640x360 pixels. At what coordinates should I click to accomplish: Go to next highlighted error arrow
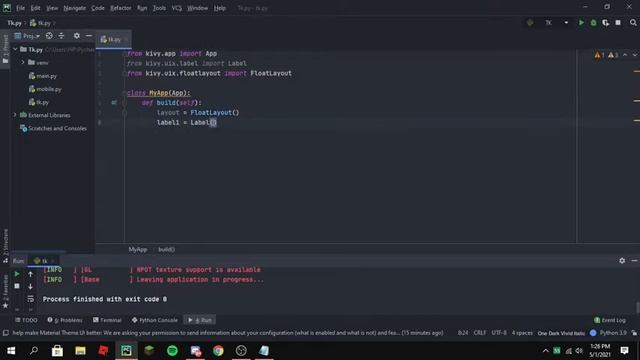[x=635, y=55]
